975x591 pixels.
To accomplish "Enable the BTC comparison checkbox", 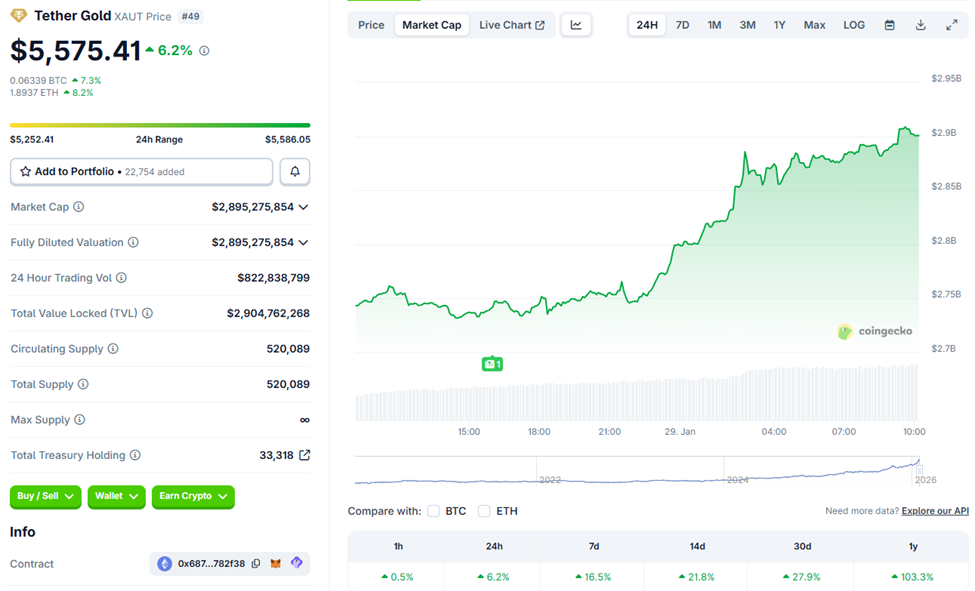I will 434,511.
